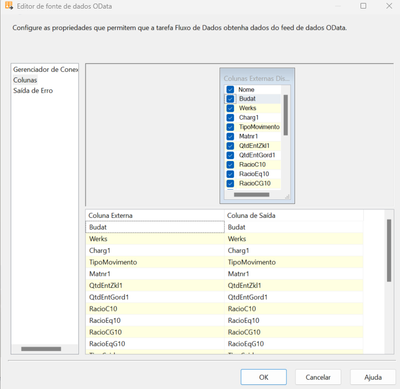Uncheck the Charg1 column checkbox
This screenshot has height=389, width=400.
(230, 117)
